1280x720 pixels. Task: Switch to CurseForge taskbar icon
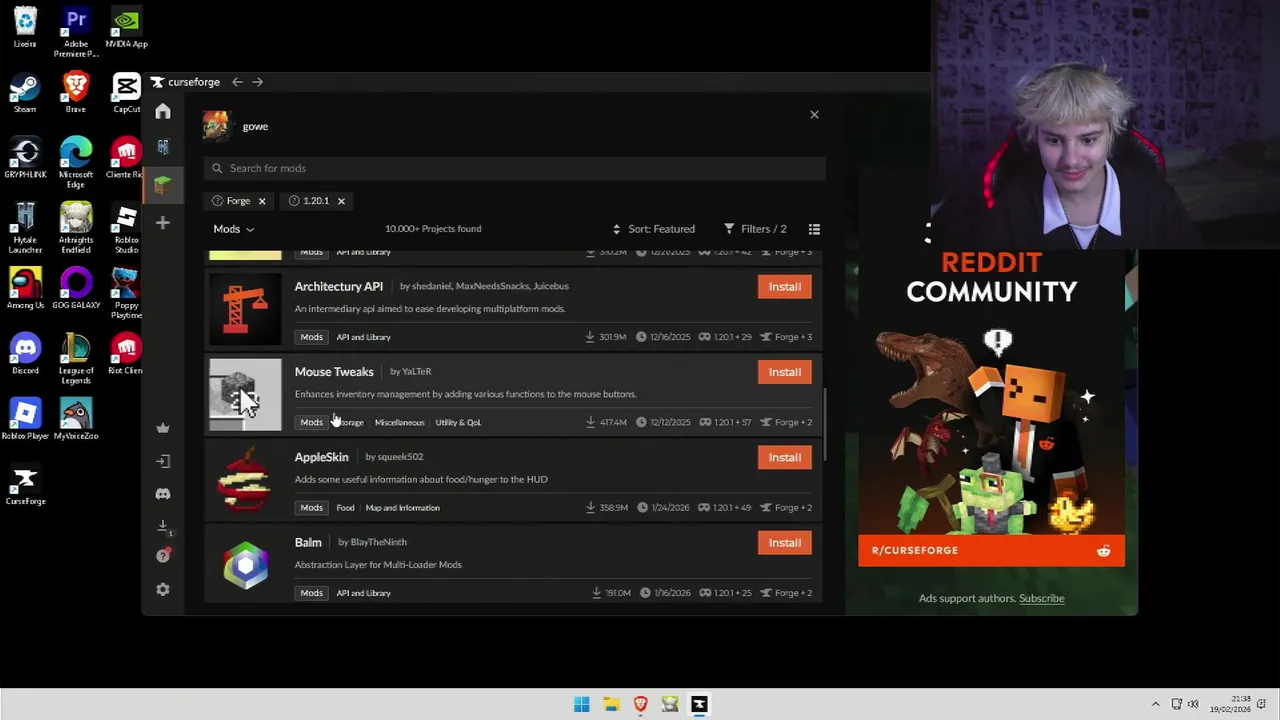(x=699, y=705)
